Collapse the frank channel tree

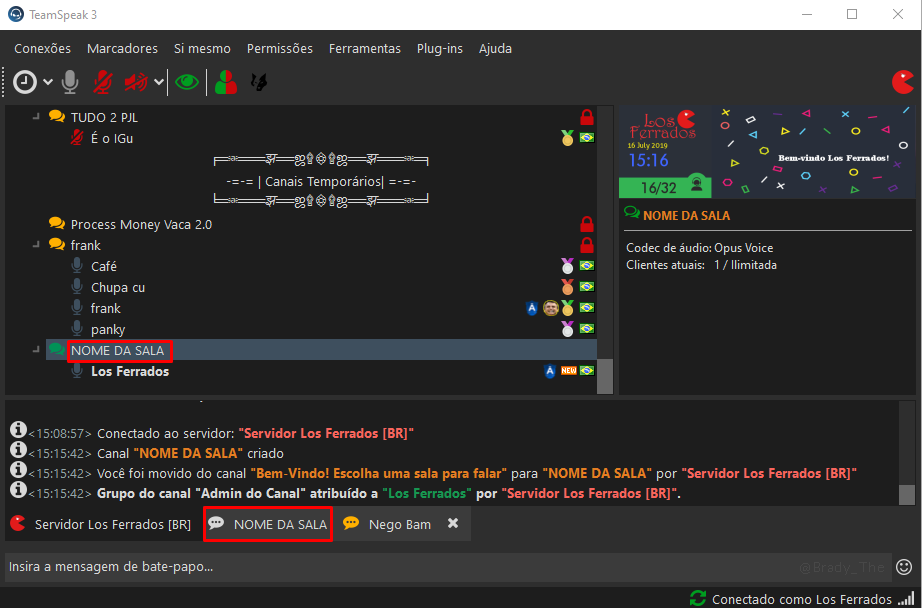click(x=35, y=245)
